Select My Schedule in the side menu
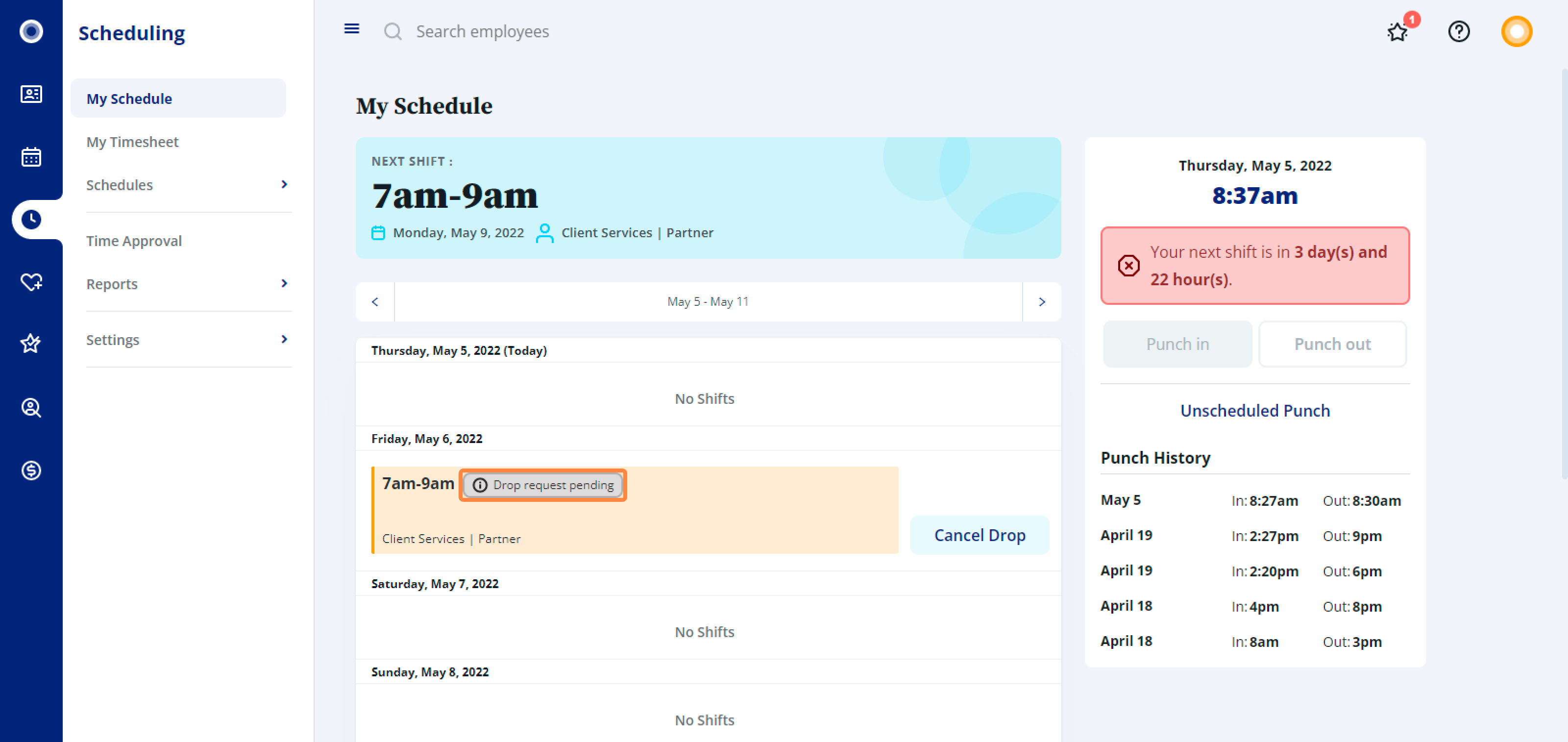Screen dimensions: 1568x742 click(178, 99)
